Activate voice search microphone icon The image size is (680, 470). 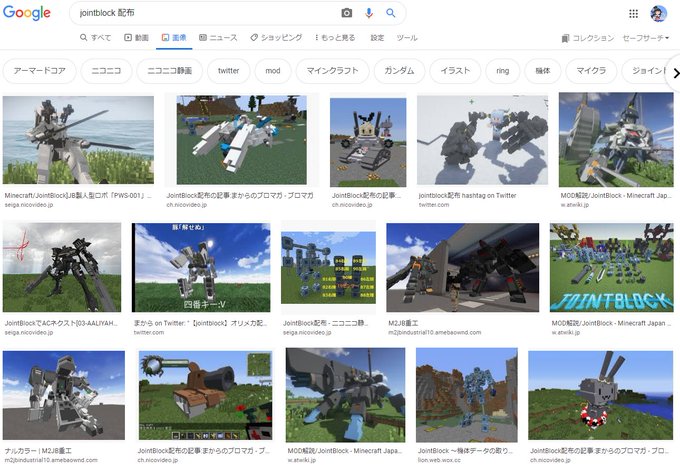369,13
